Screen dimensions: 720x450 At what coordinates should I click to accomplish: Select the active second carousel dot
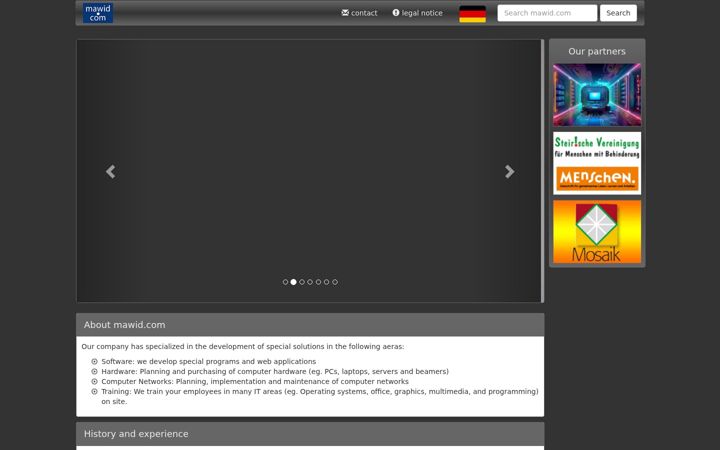coord(293,282)
